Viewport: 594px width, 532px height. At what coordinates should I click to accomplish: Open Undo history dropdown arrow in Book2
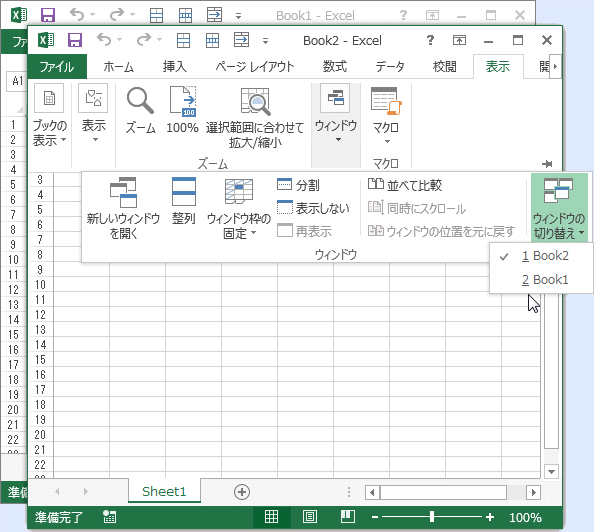[x=119, y=39]
